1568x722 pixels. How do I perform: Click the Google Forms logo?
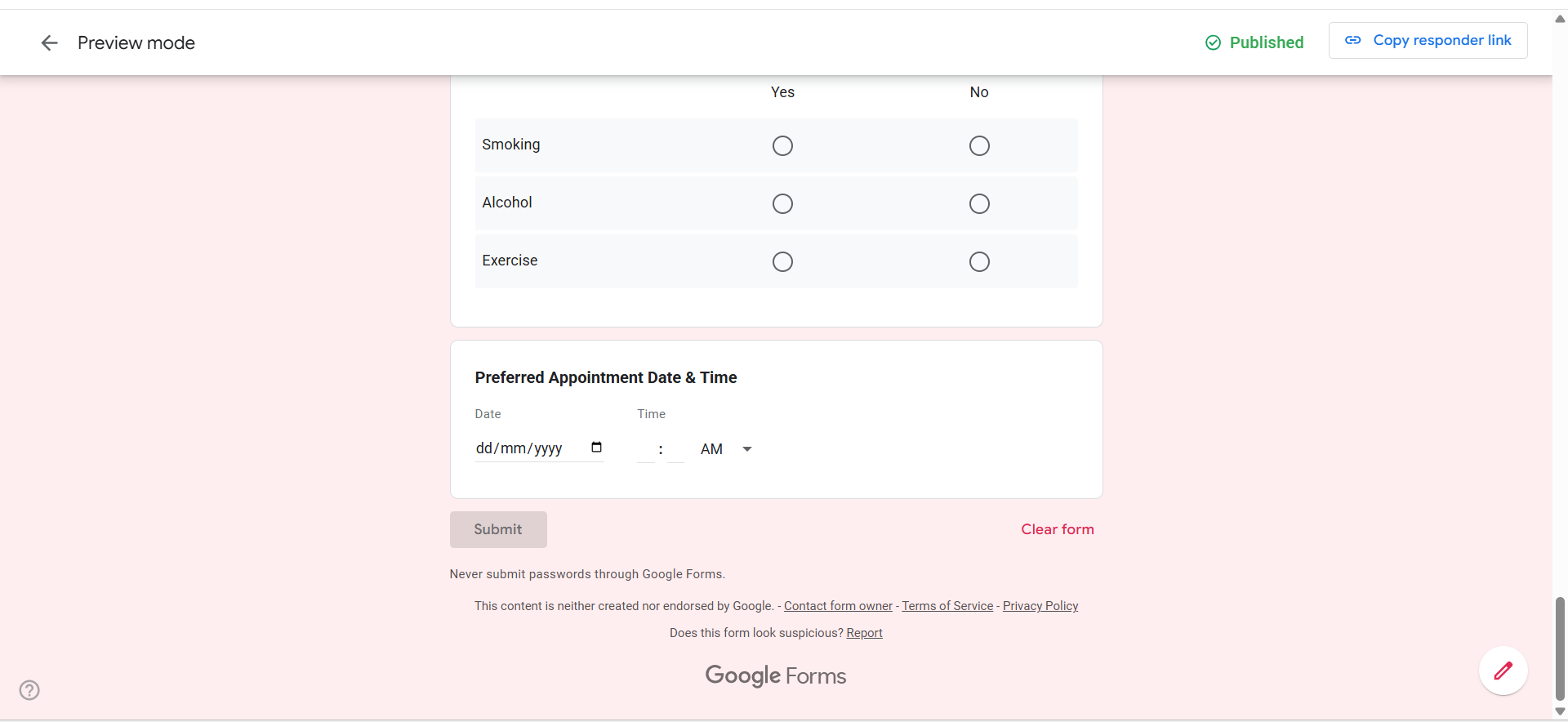pyautogui.click(x=775, y=675)
